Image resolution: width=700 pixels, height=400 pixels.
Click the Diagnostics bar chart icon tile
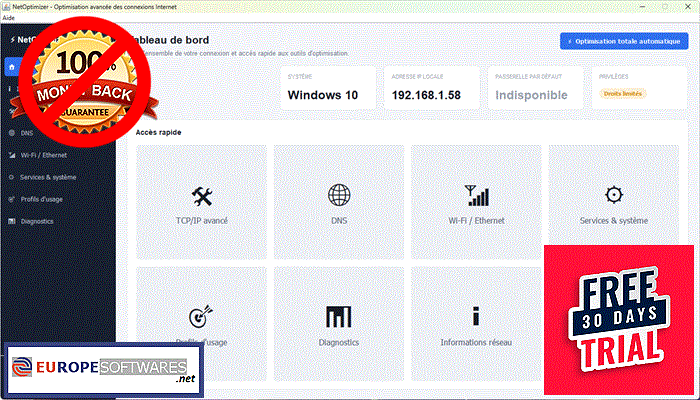pos(339,324)
